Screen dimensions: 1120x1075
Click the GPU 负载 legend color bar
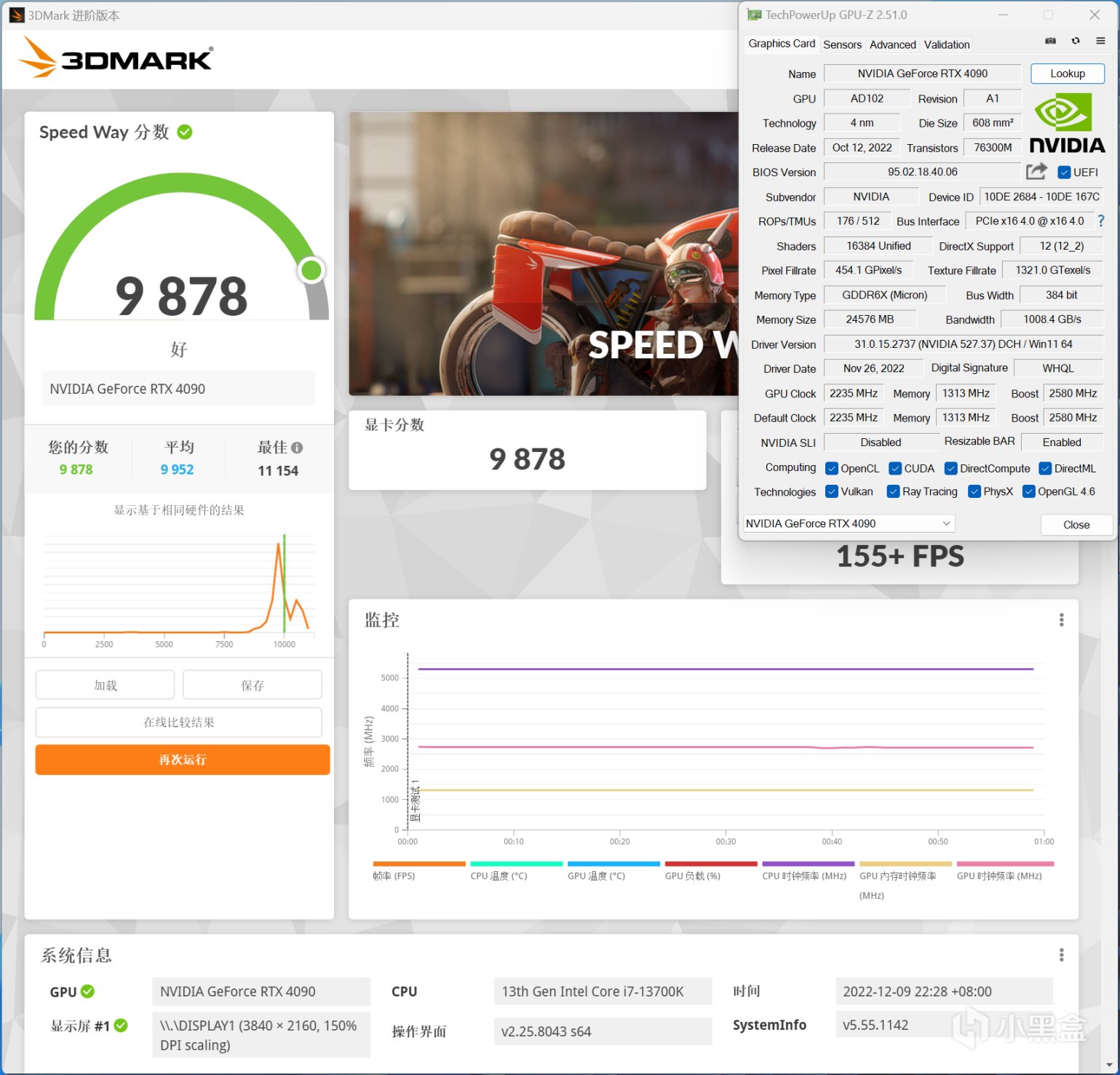click(x=711, y=864)
